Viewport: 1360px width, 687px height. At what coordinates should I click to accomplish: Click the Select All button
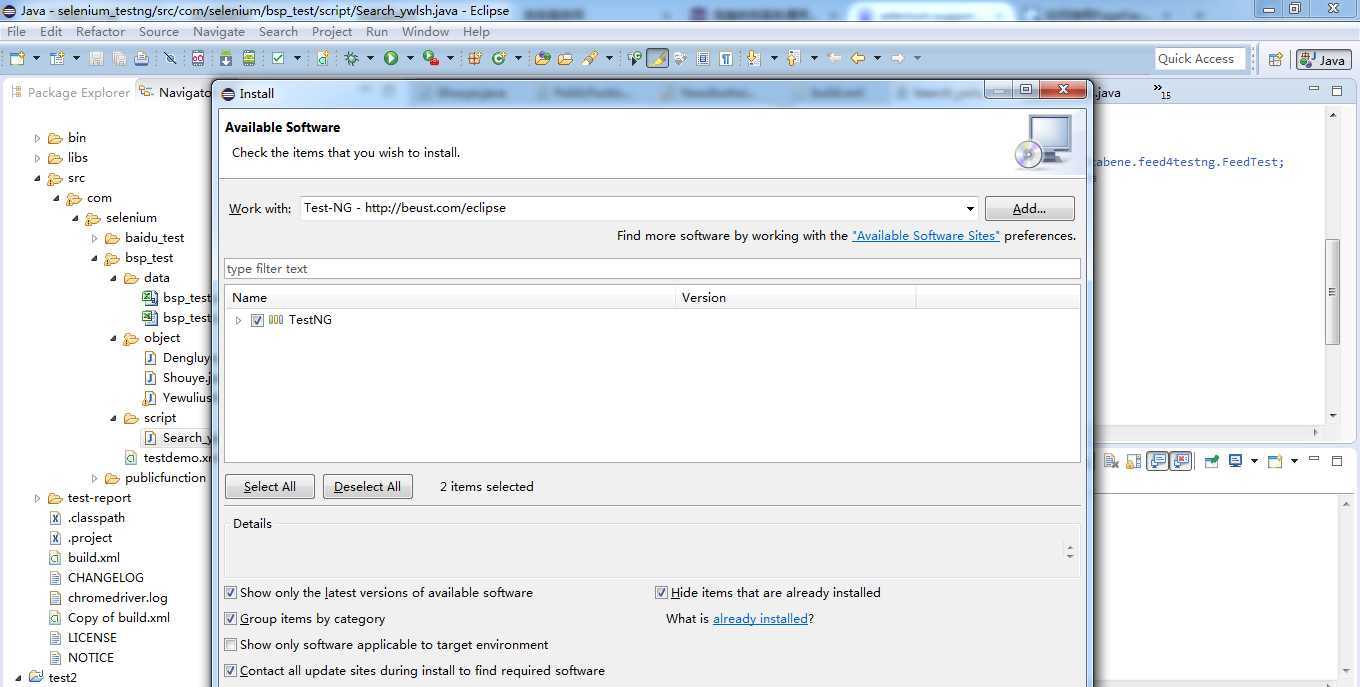pyautogui.click(x=269, y=487)
